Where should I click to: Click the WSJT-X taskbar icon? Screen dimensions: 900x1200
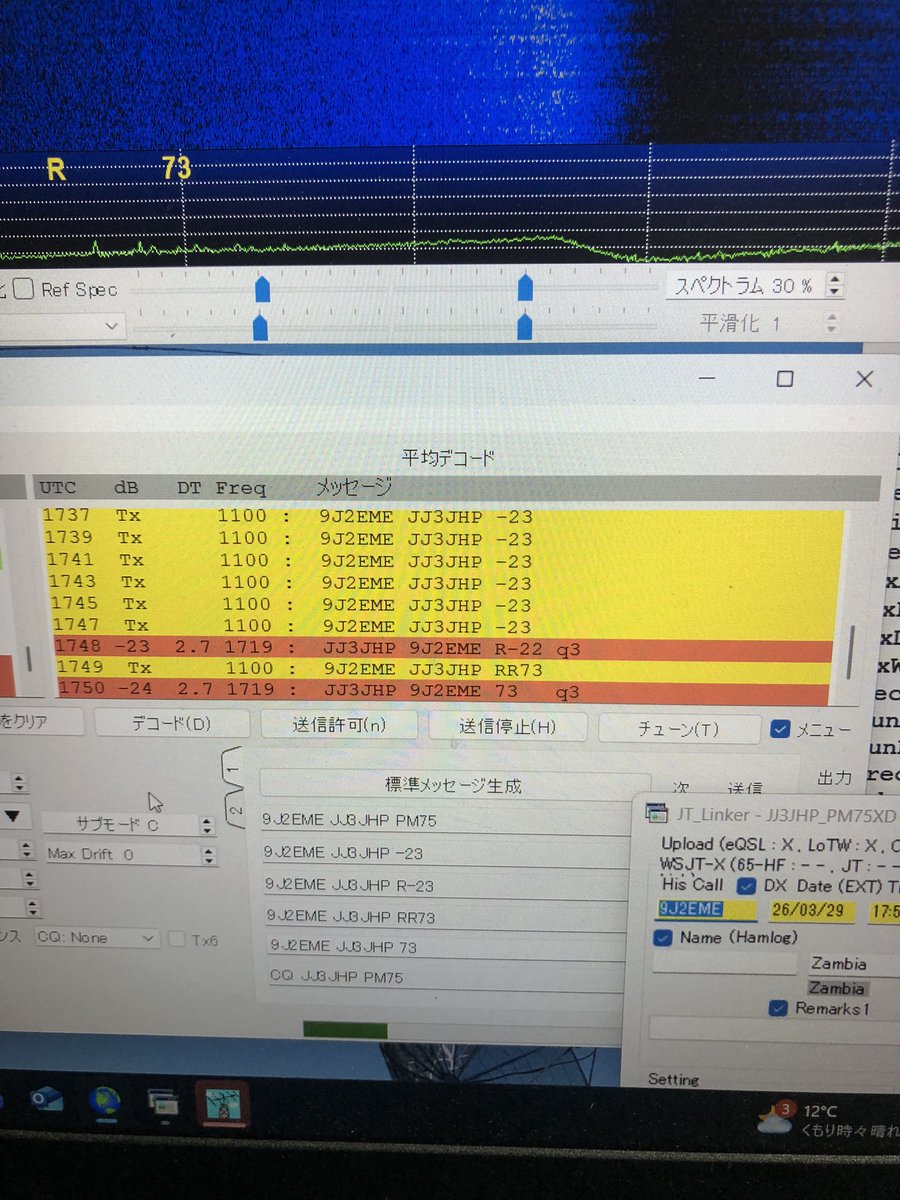222,1104
